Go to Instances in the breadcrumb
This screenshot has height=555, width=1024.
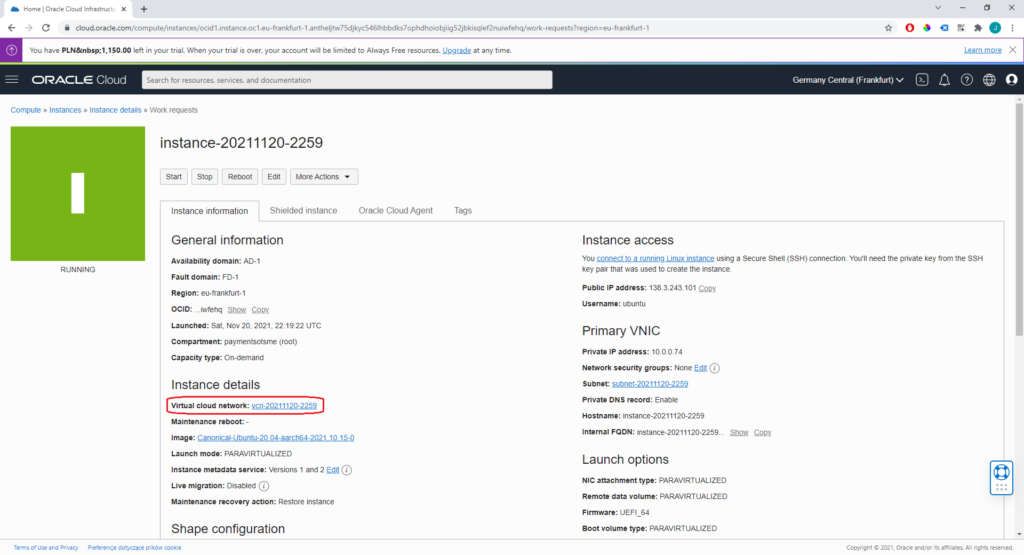(65, 110)
